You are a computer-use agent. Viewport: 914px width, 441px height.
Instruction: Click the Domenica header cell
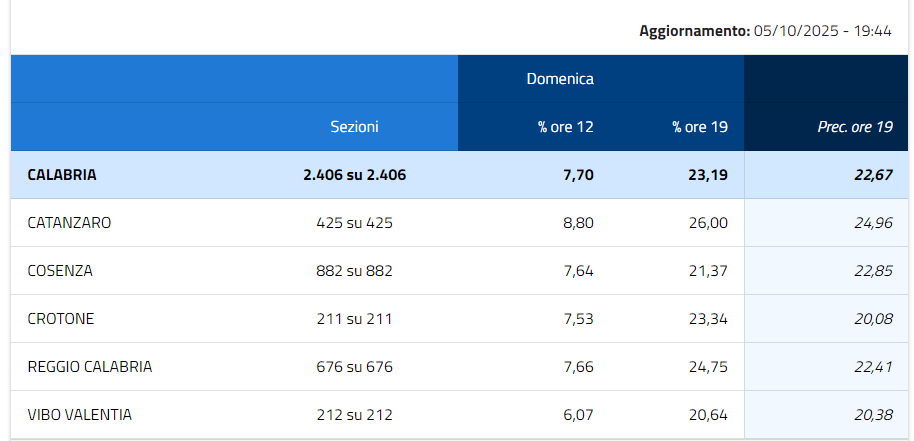click(x=560, y=78)
